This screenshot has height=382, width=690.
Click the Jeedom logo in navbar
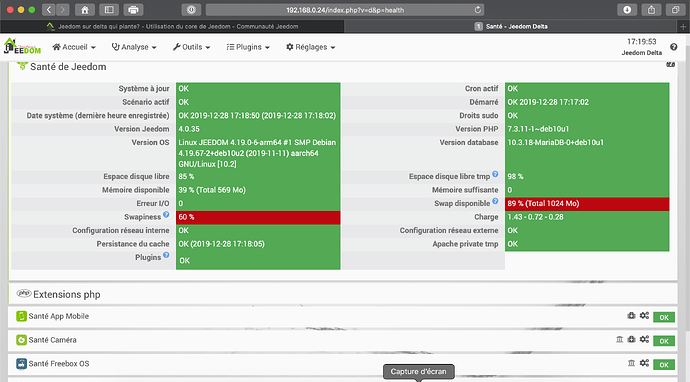coord(22,46)
